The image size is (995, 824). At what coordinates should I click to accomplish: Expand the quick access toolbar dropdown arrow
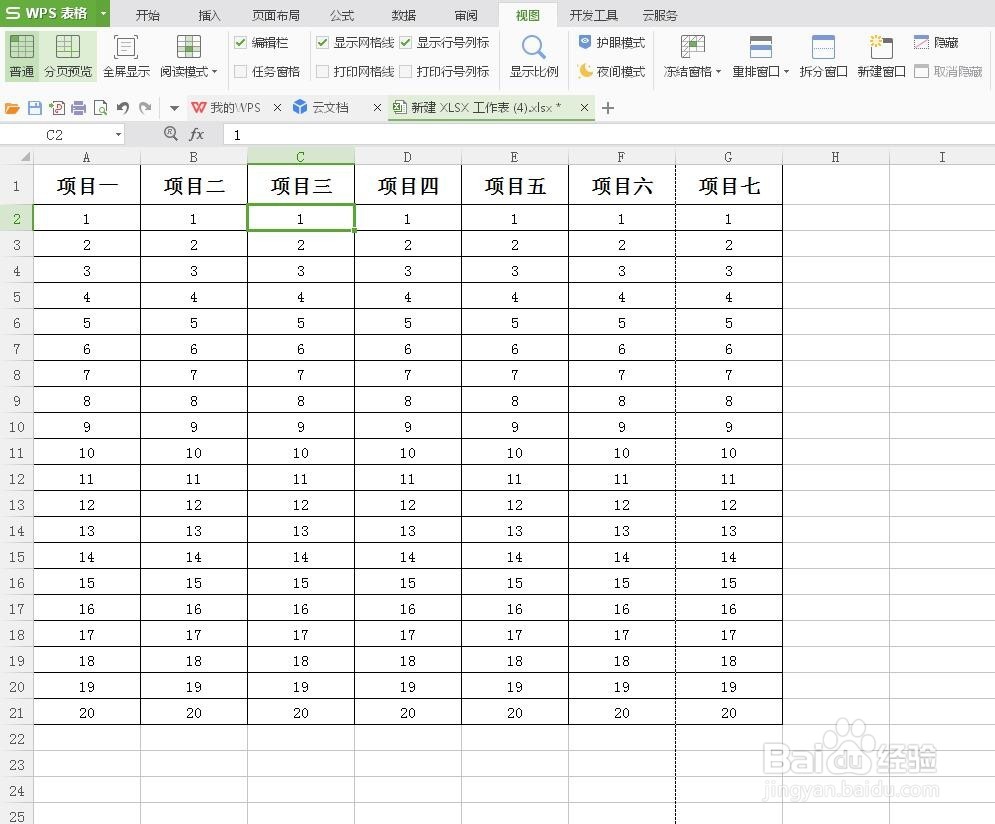(x=174, y=108)
